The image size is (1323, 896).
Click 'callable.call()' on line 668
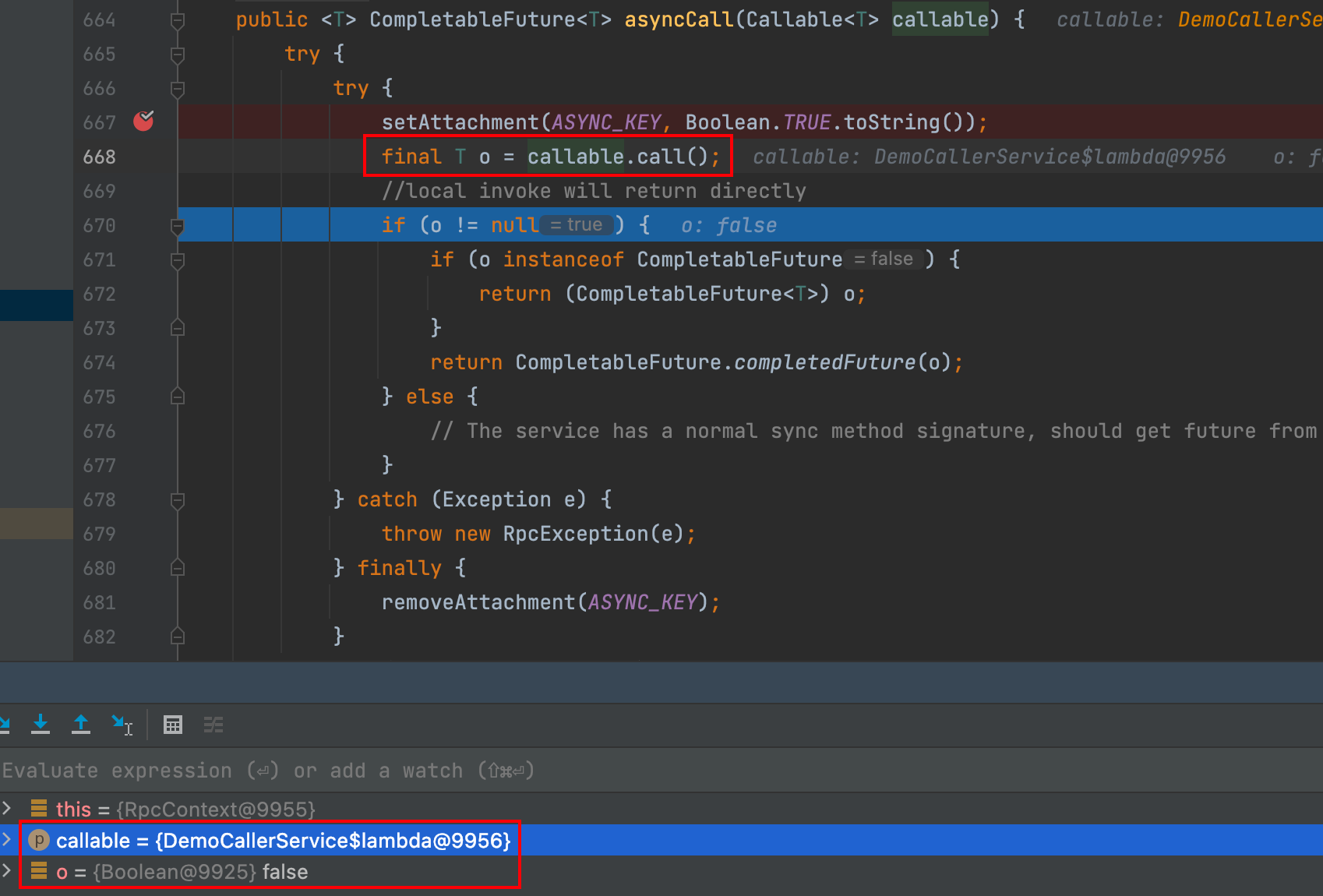[618, 157]
